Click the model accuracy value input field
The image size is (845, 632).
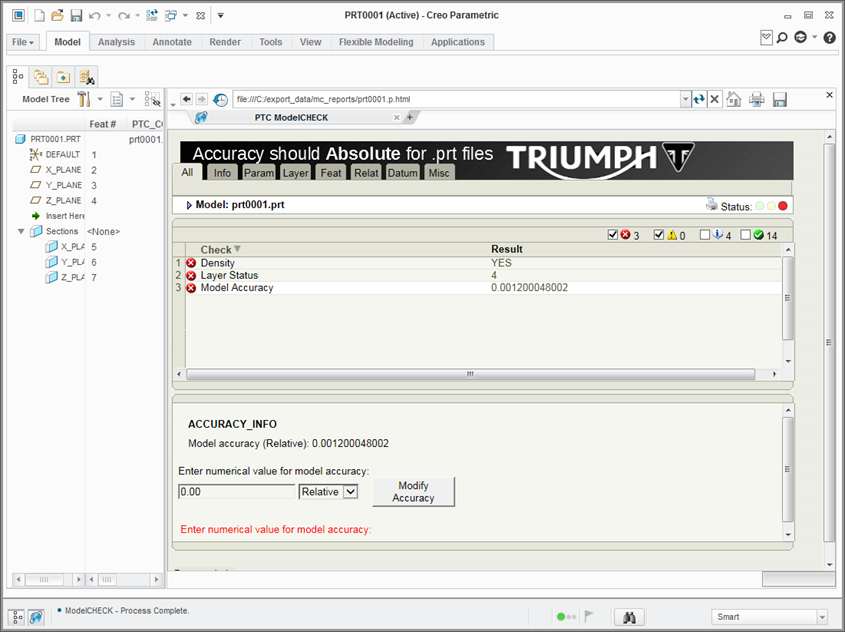coord(236,491)
